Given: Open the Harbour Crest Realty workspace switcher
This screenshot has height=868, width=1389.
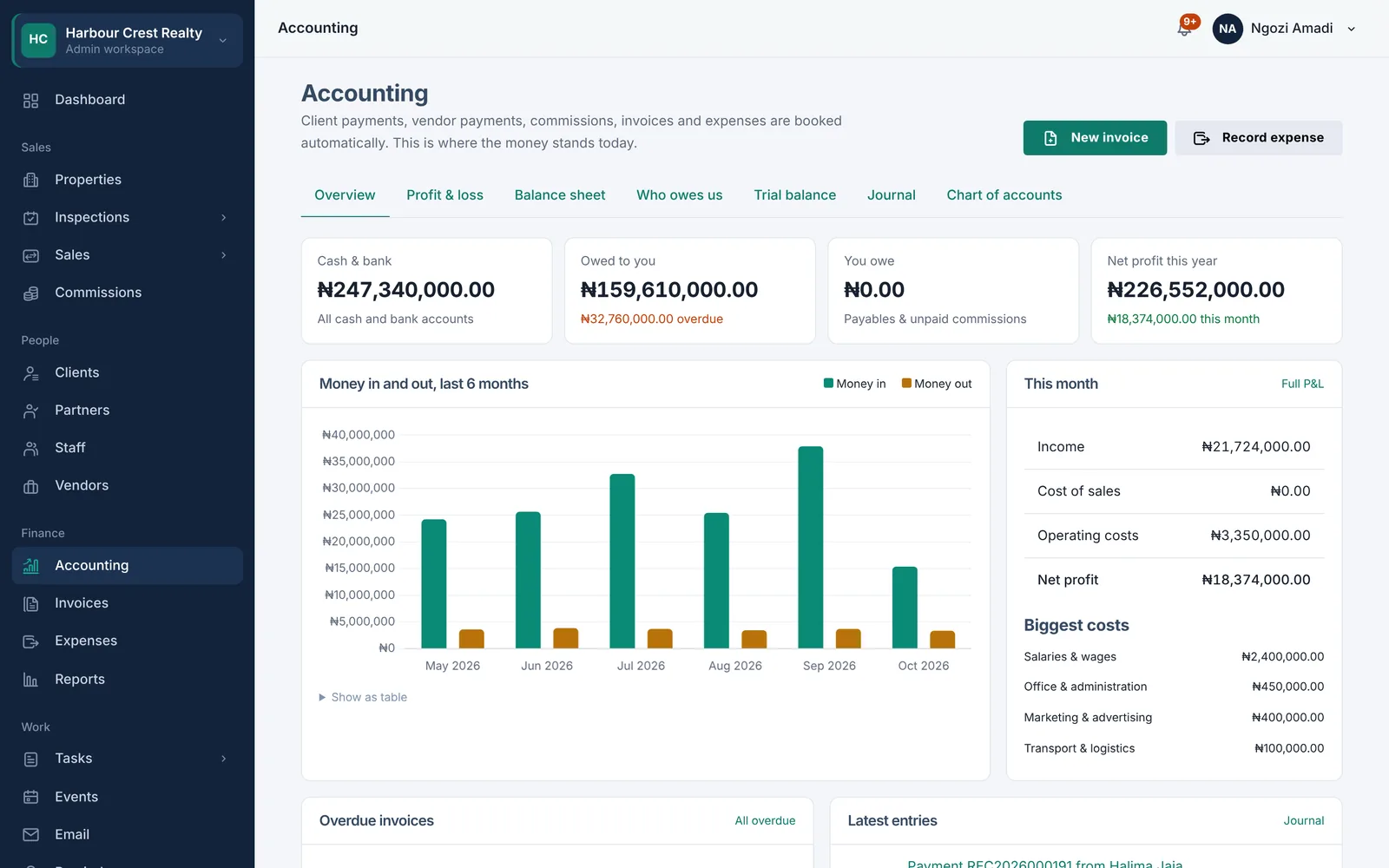Looking at the screenshot, I should 128,40.
